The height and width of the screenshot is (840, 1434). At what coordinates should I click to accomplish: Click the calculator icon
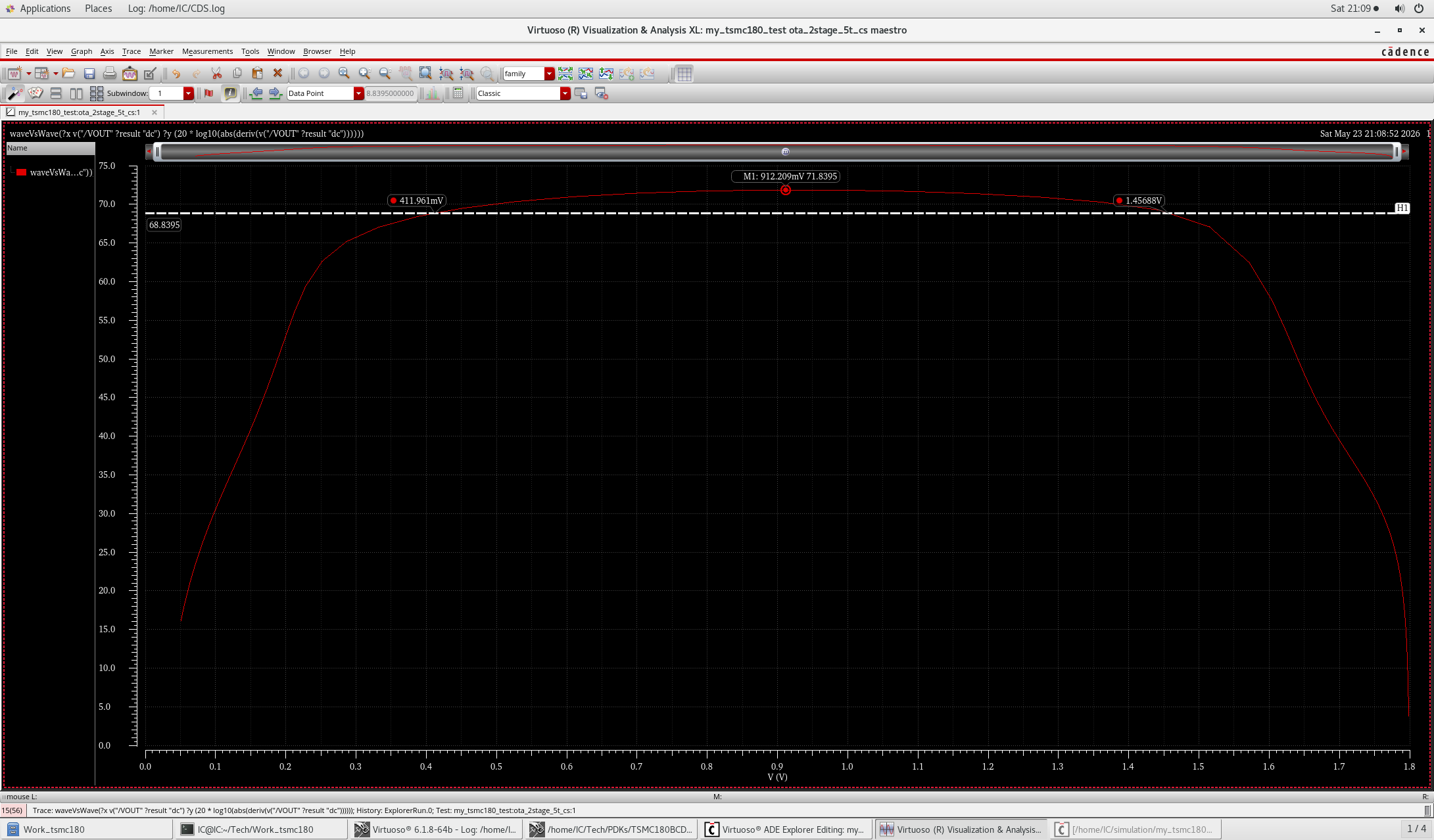coord(458,93)
